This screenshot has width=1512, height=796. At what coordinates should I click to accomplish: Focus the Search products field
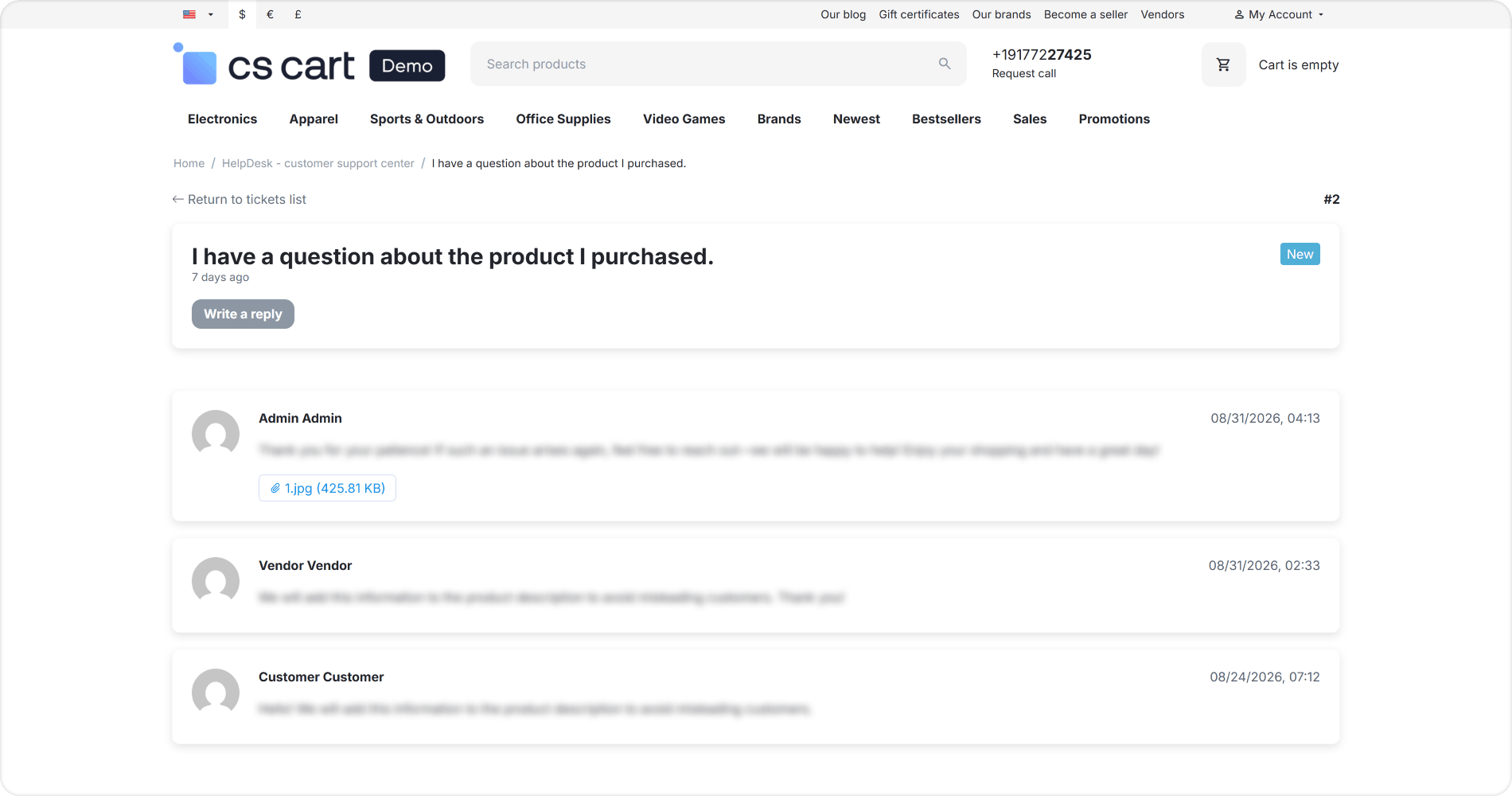click(718, 64)
